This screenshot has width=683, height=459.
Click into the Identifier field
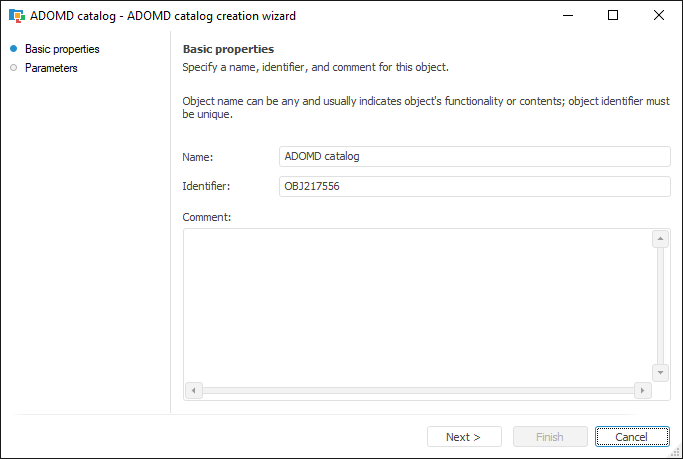tap(474, 187)
